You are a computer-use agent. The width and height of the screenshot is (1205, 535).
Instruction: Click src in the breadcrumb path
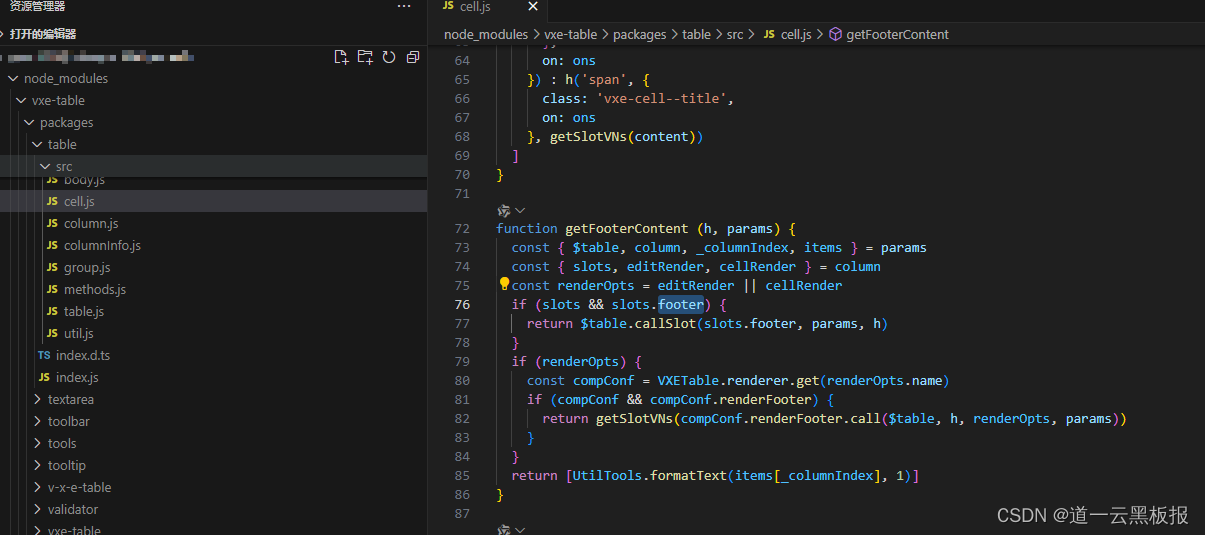[735, 34]
